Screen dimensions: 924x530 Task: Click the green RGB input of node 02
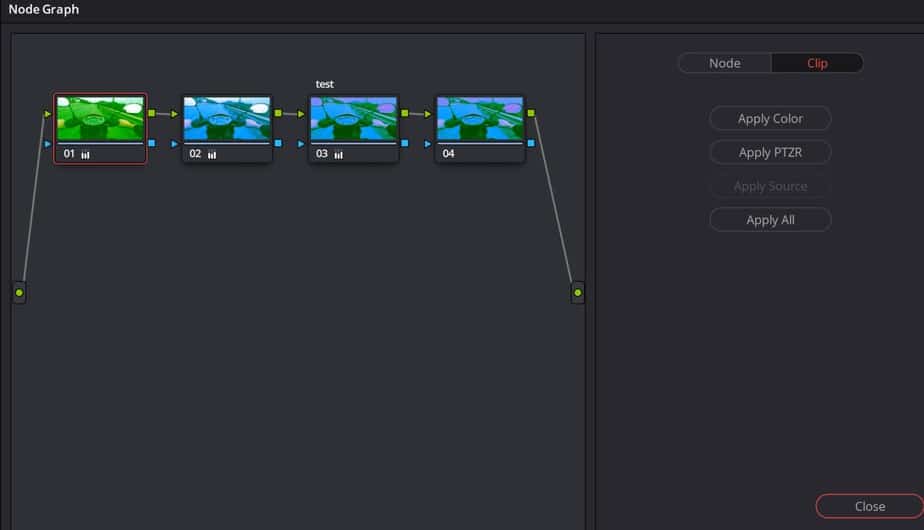point(174,114)
